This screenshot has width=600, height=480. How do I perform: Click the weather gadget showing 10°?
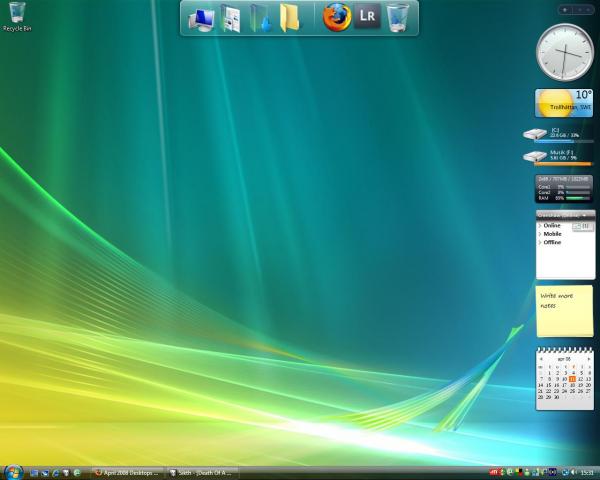564,103
